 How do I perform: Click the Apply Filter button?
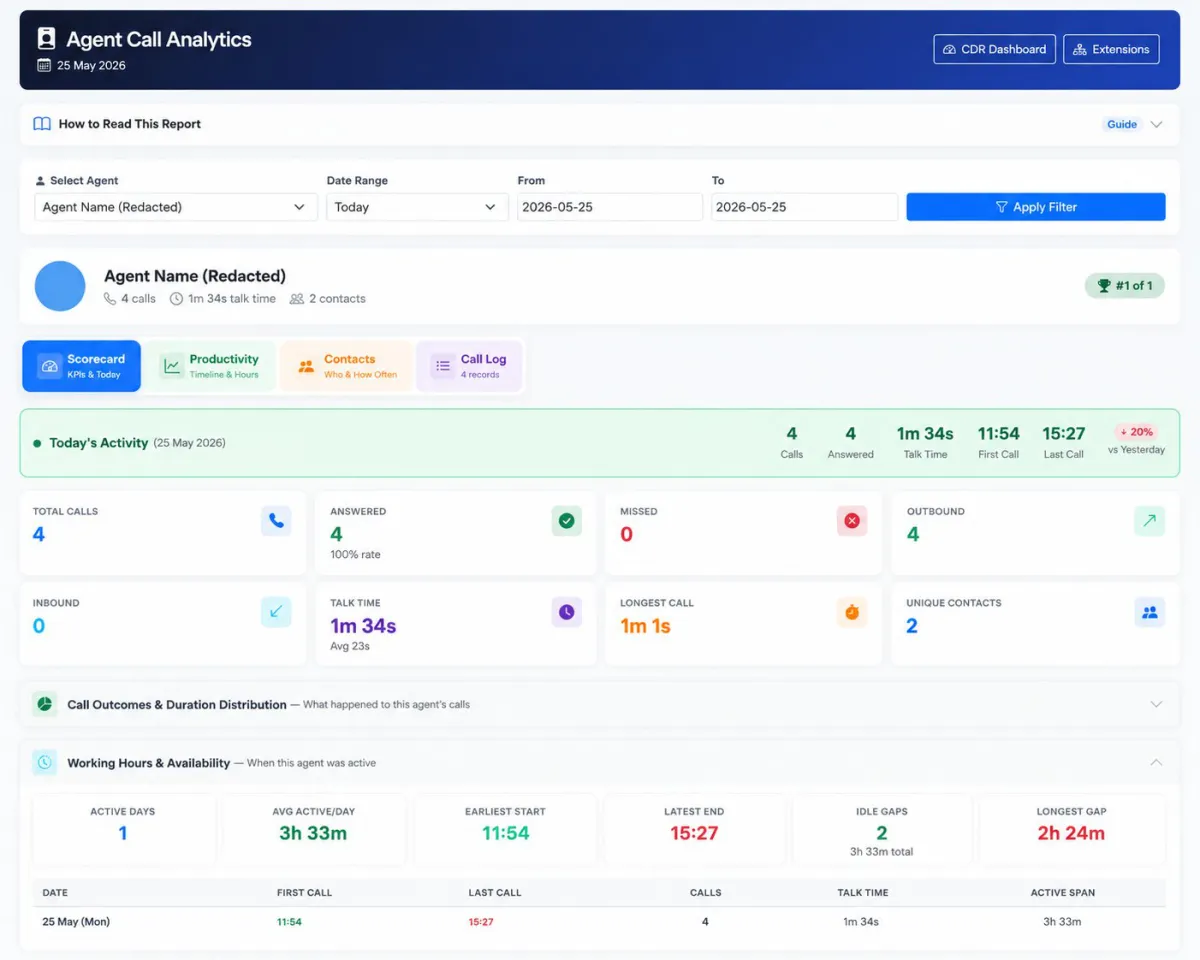tap(1035, 207)
